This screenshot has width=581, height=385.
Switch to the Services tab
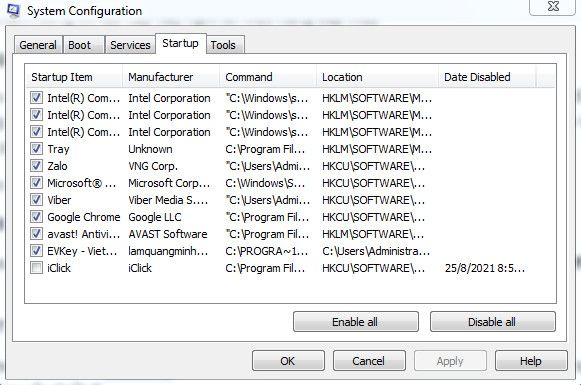130,45
